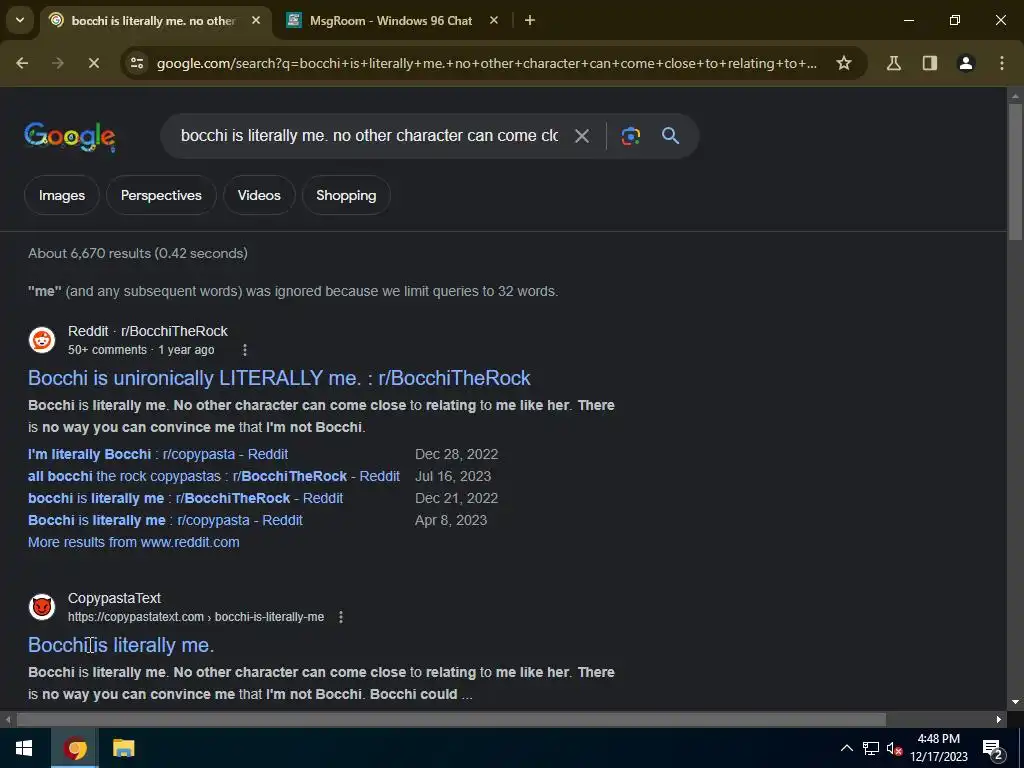Click the horizontal scrollbar thumb

click(451, 720)
